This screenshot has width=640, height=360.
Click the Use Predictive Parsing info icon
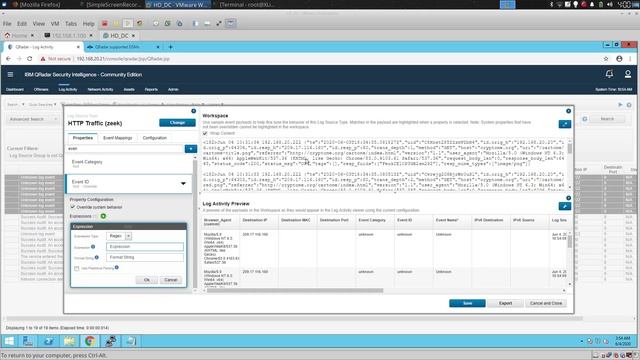tap(117, 267)
